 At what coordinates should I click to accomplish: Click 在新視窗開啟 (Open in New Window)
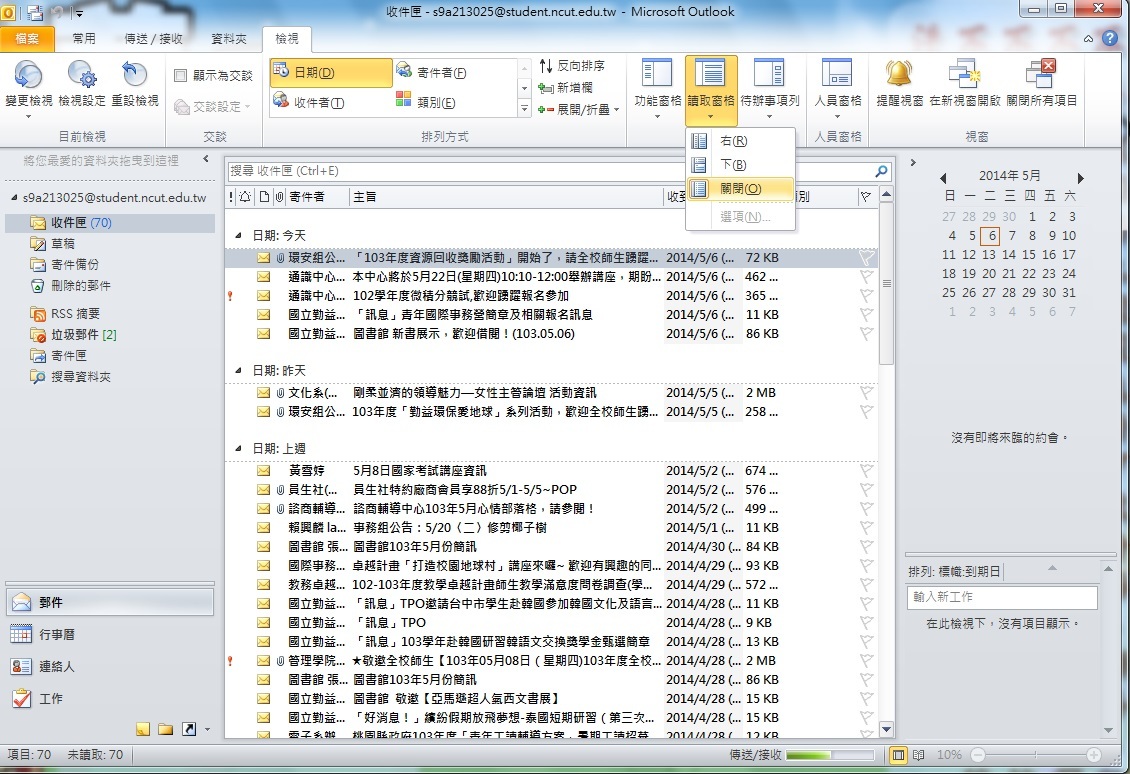965,84
